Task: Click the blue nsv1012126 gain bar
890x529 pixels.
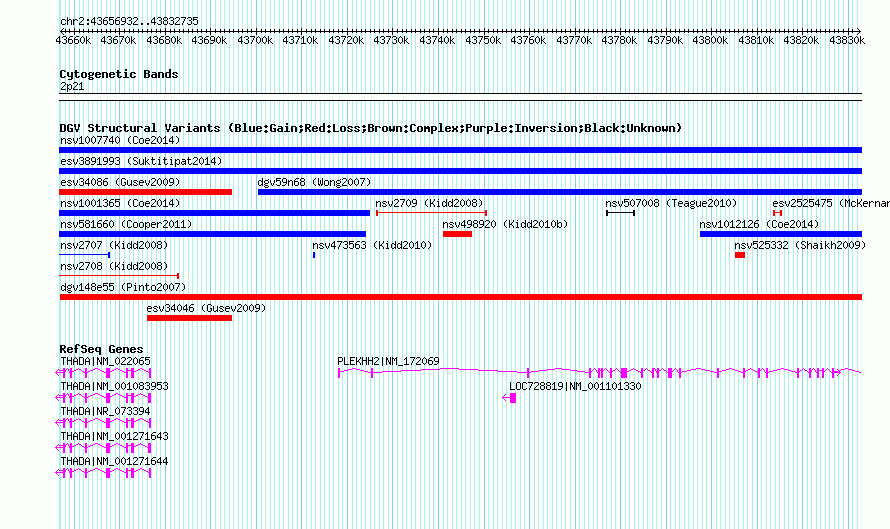Action: tap(781, 234)
